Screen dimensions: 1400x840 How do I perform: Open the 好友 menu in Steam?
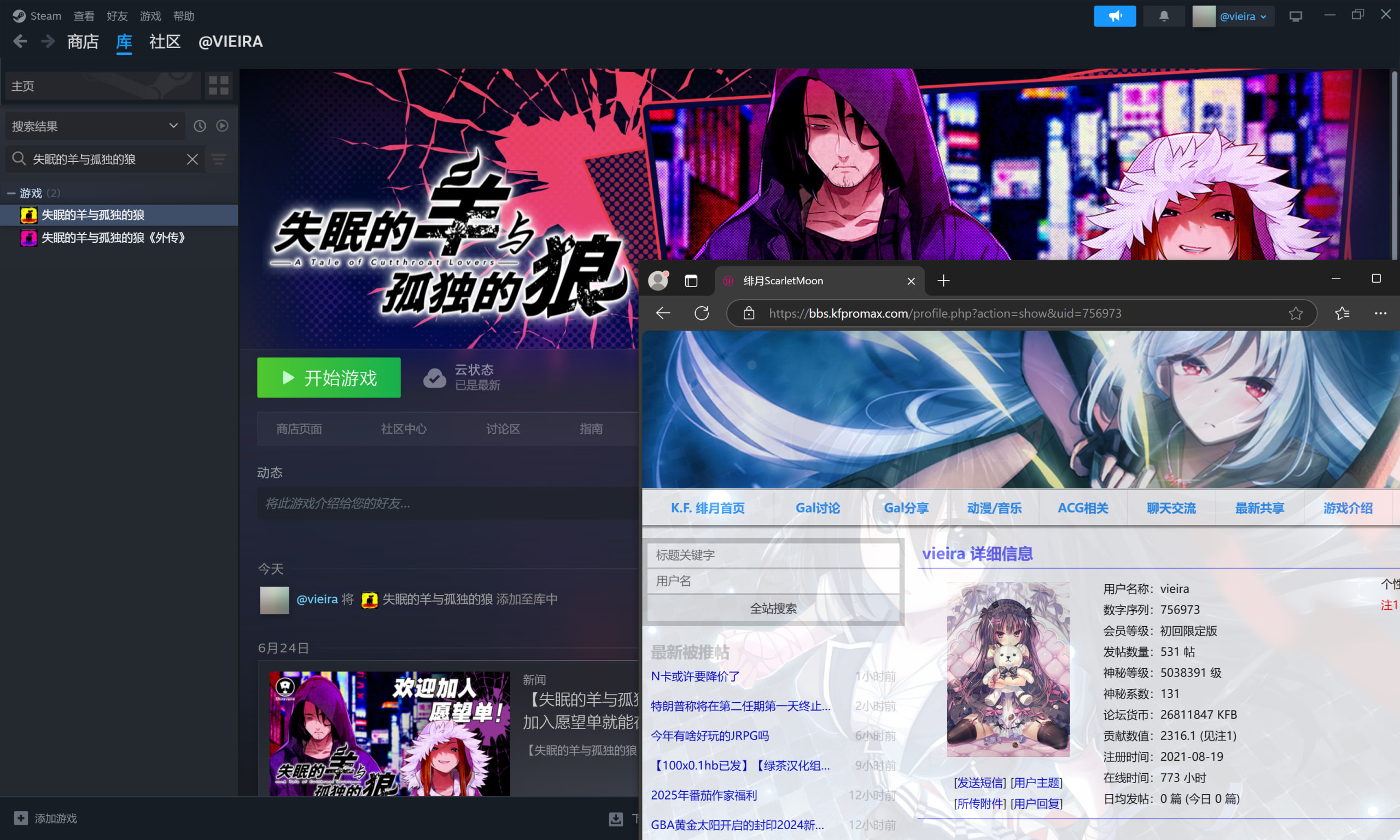pyautogui.click(x=117, y=16)
